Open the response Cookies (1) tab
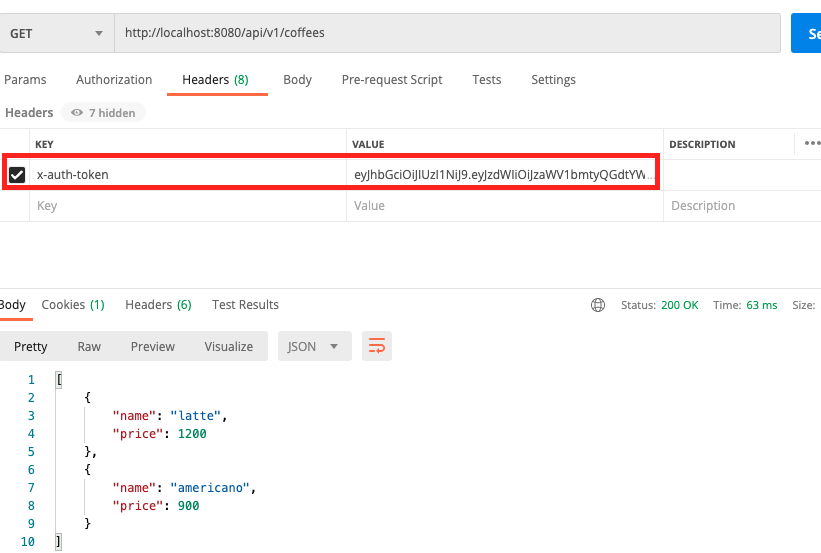Viewport: 821px width, 553px height. point(73,305)
